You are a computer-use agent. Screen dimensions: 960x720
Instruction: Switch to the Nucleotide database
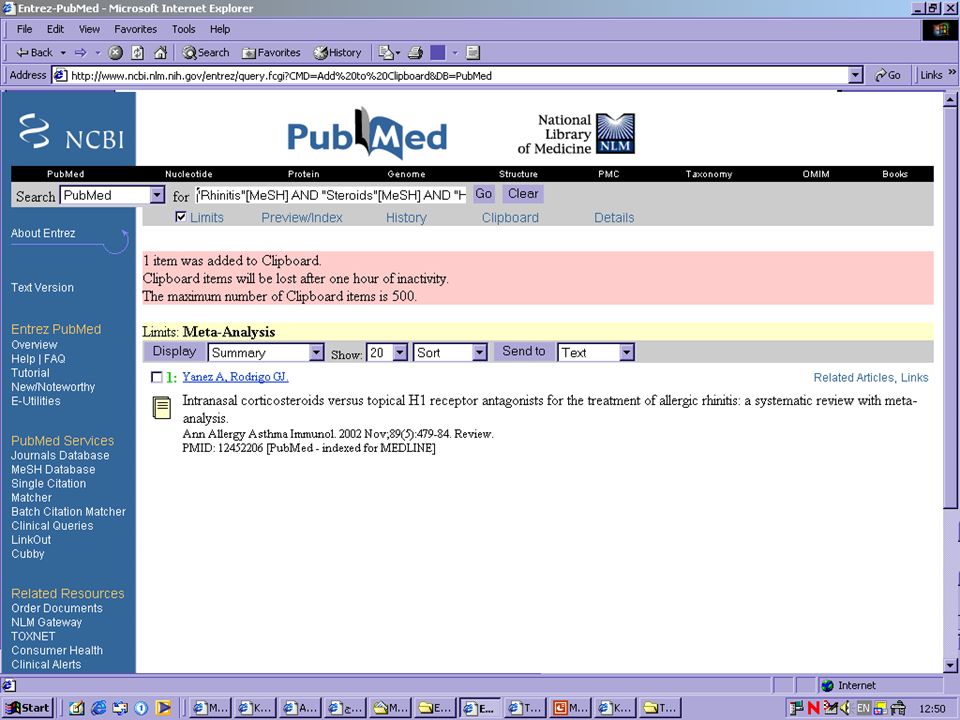(189, 174)
